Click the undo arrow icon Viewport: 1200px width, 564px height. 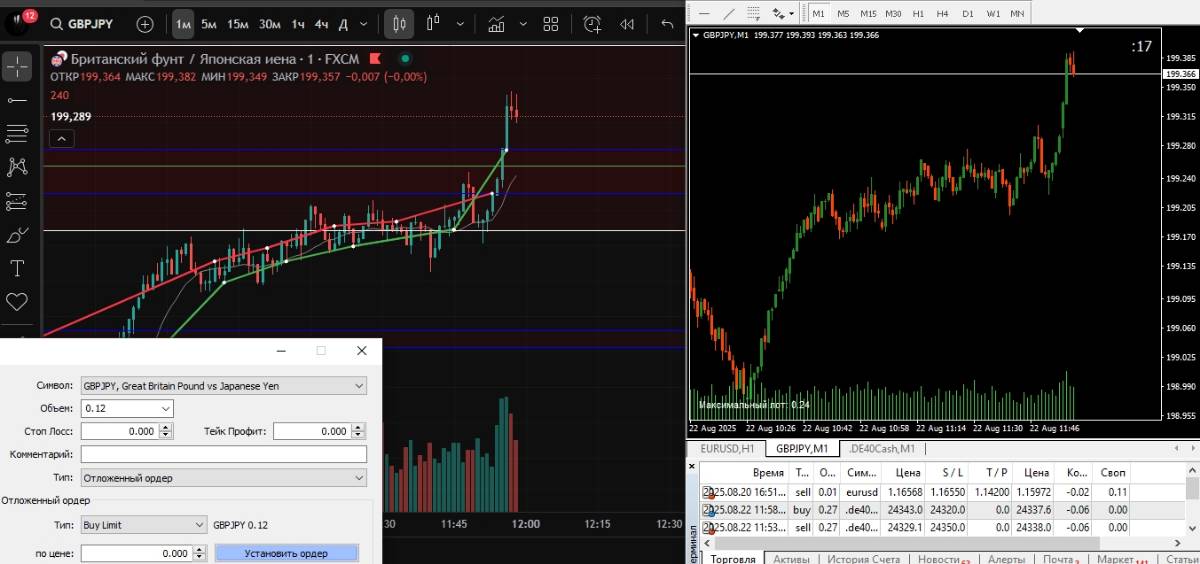click(x=667, y=23)
